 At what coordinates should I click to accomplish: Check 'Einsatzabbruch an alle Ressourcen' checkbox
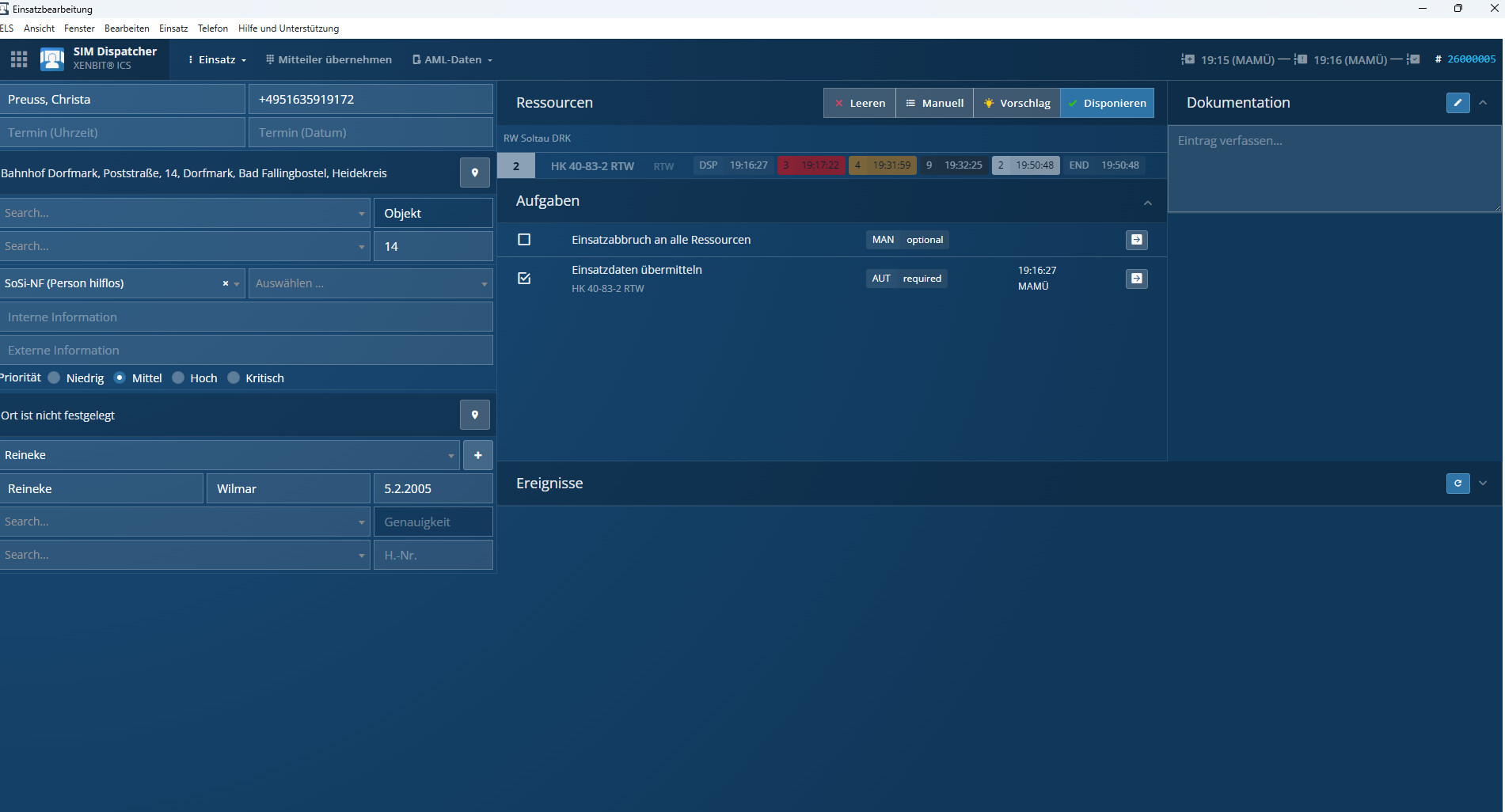pos(524,240)
